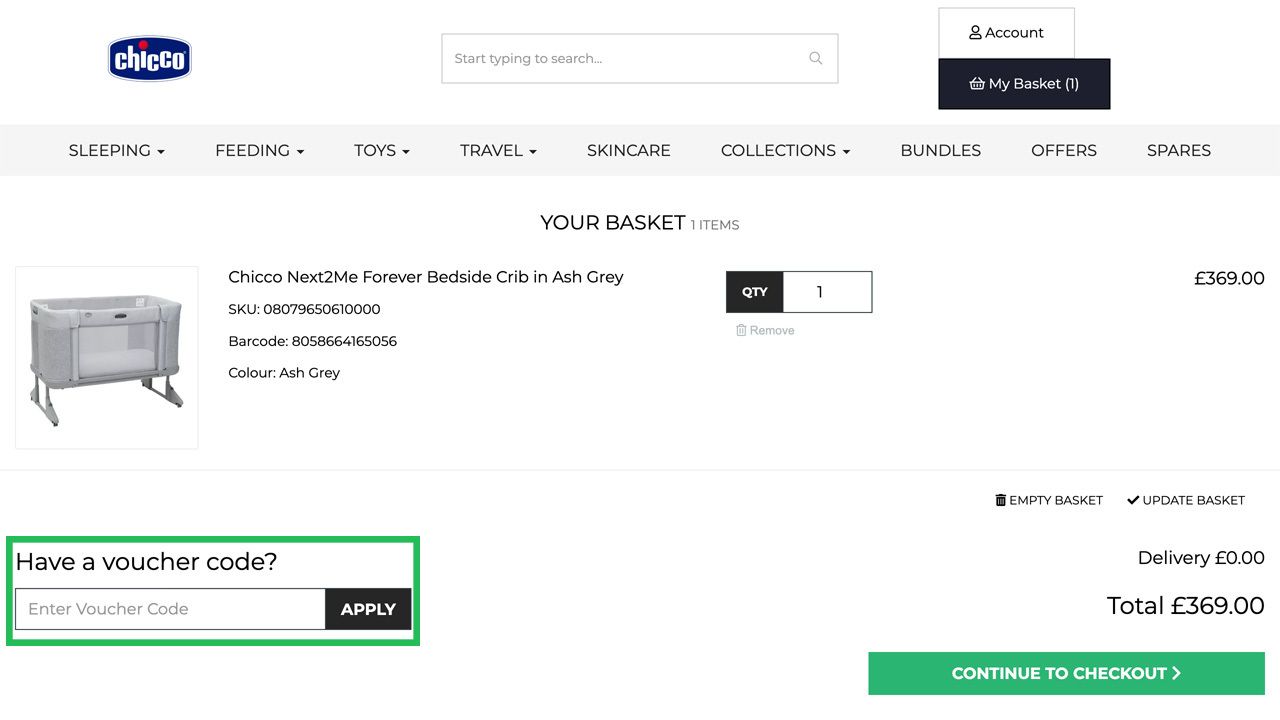
Task: Click the basket icon showing My Basket (1)
Action: pyautogui.click(x=977, y=84)
